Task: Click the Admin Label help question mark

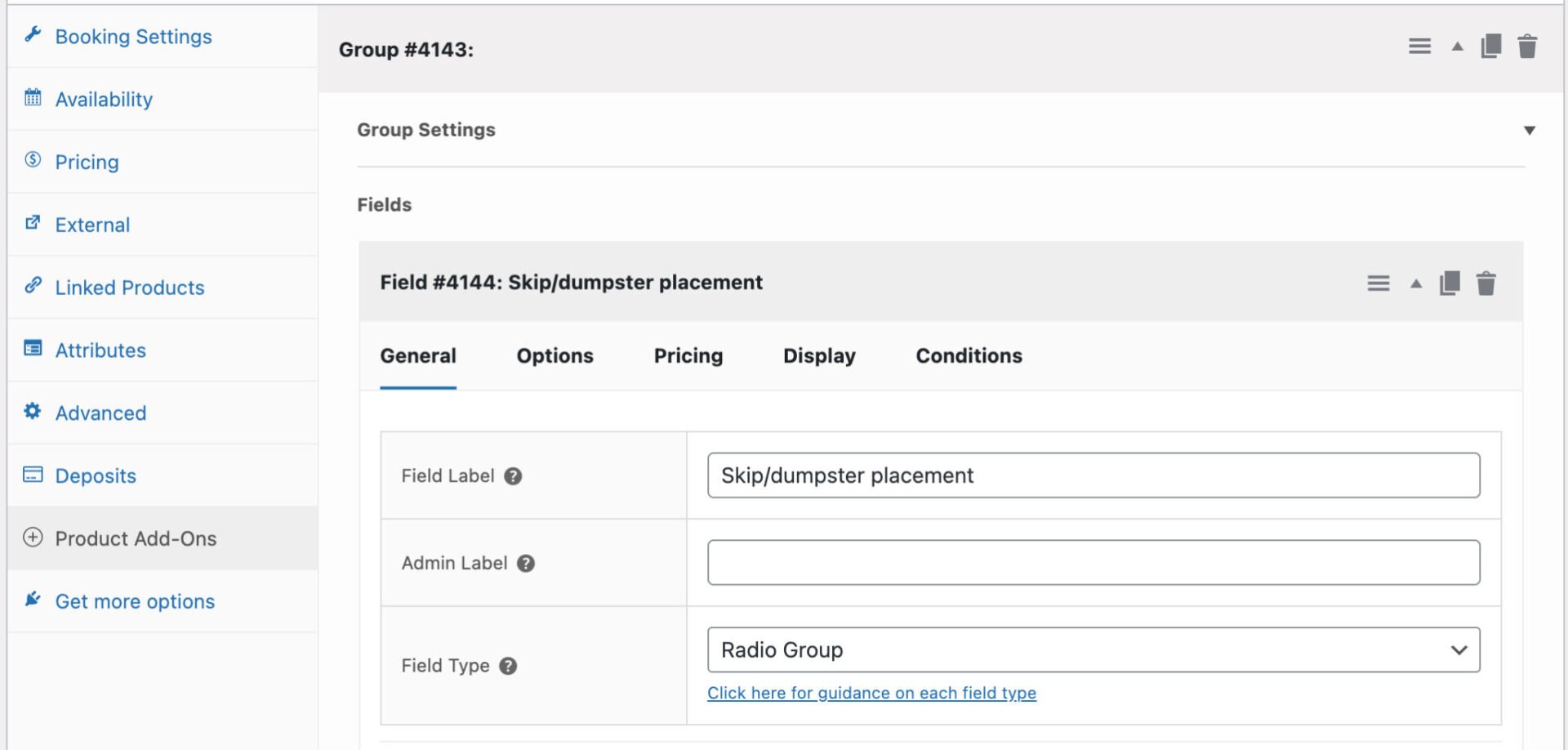Action: pyautogui.click(x=527, y=563)
